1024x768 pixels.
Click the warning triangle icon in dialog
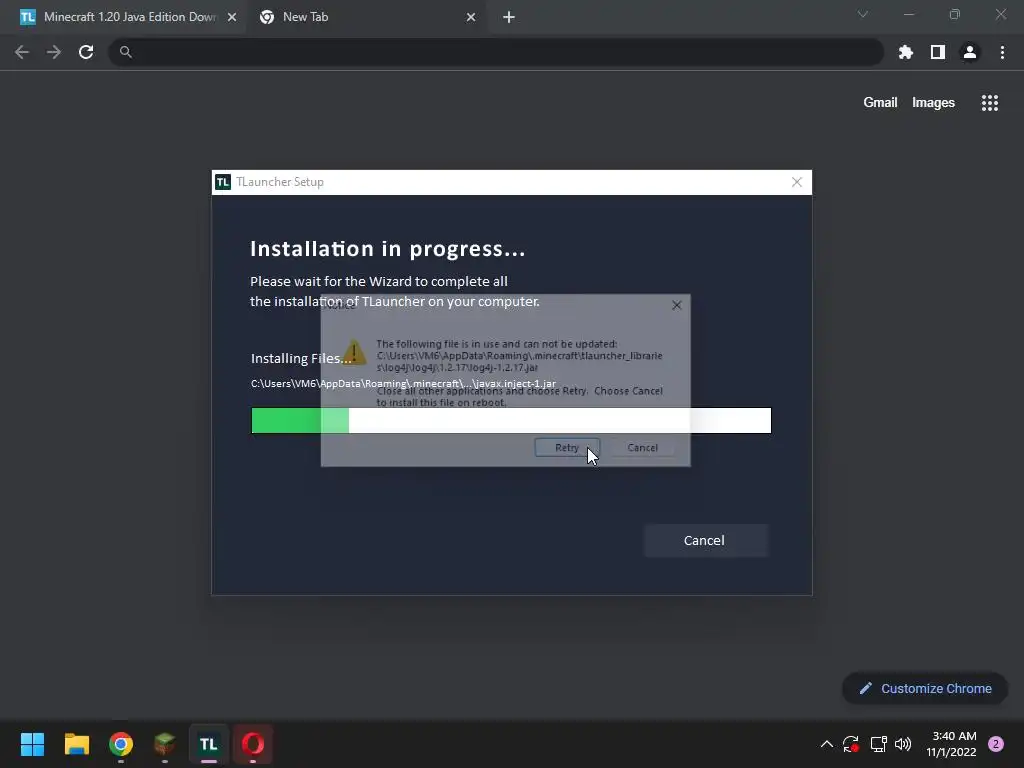[x=354, y=353]
